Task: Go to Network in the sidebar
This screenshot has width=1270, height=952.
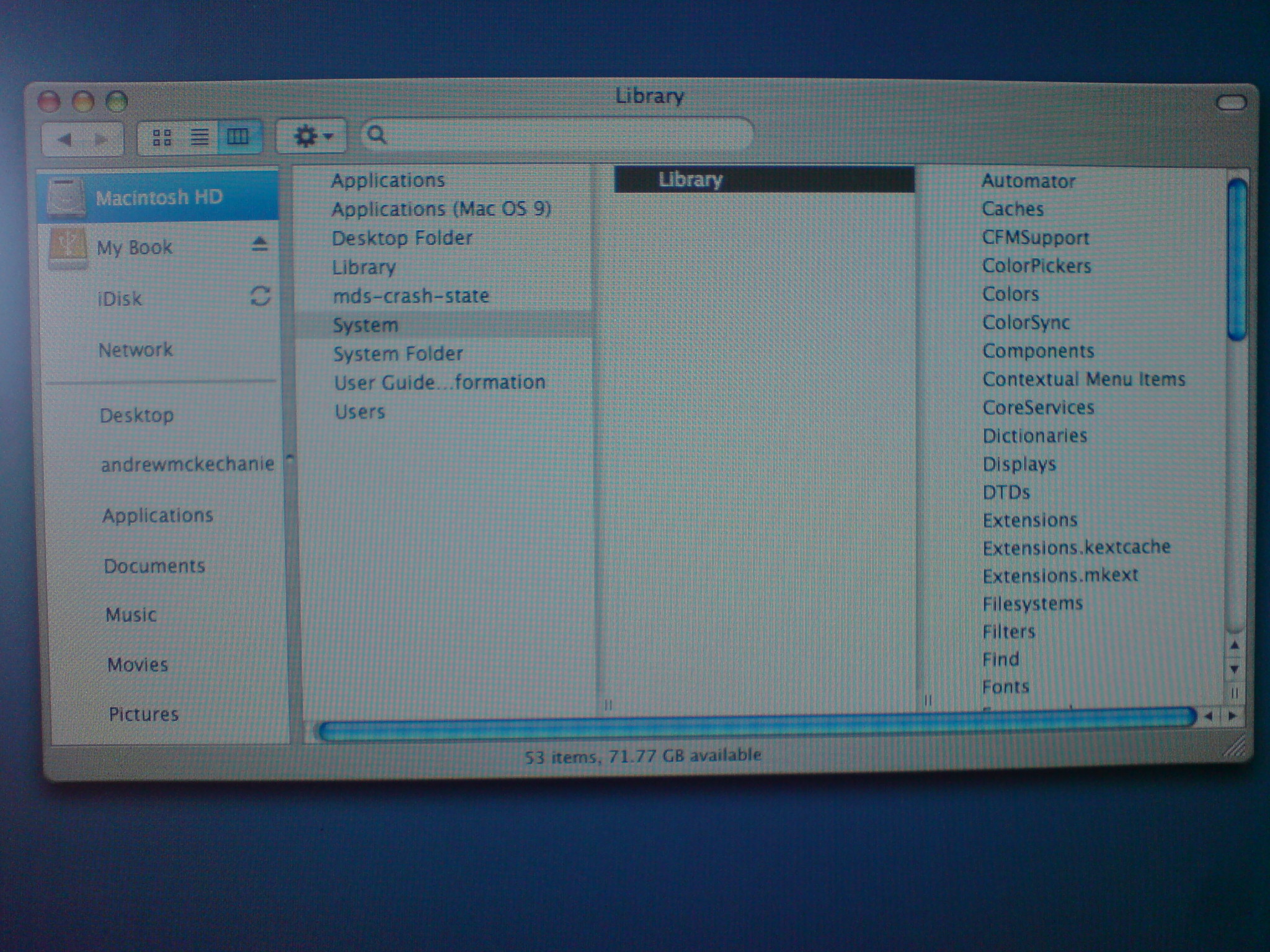Action: point(135,350)
